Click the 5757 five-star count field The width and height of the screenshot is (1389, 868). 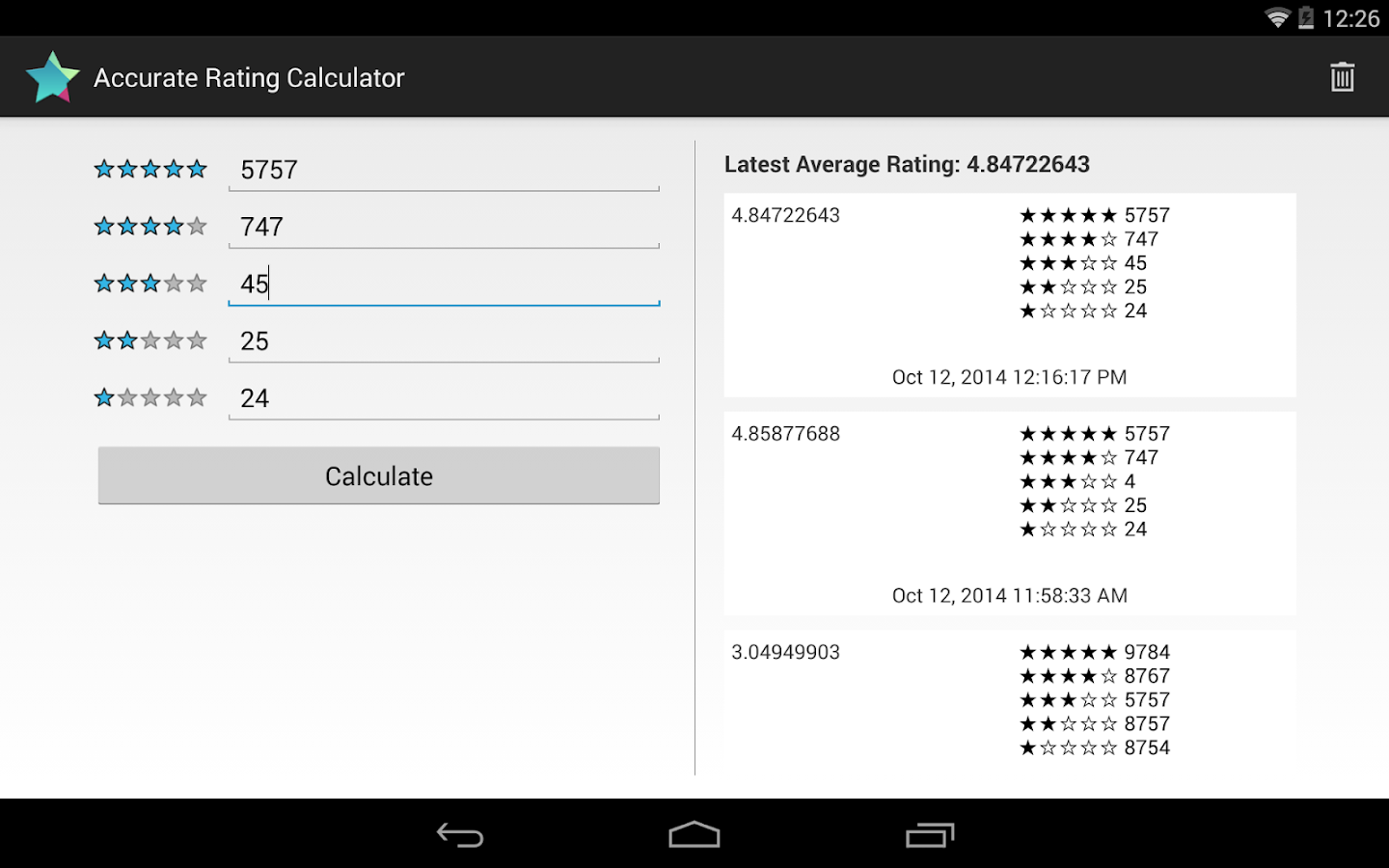tap(444, 170)
